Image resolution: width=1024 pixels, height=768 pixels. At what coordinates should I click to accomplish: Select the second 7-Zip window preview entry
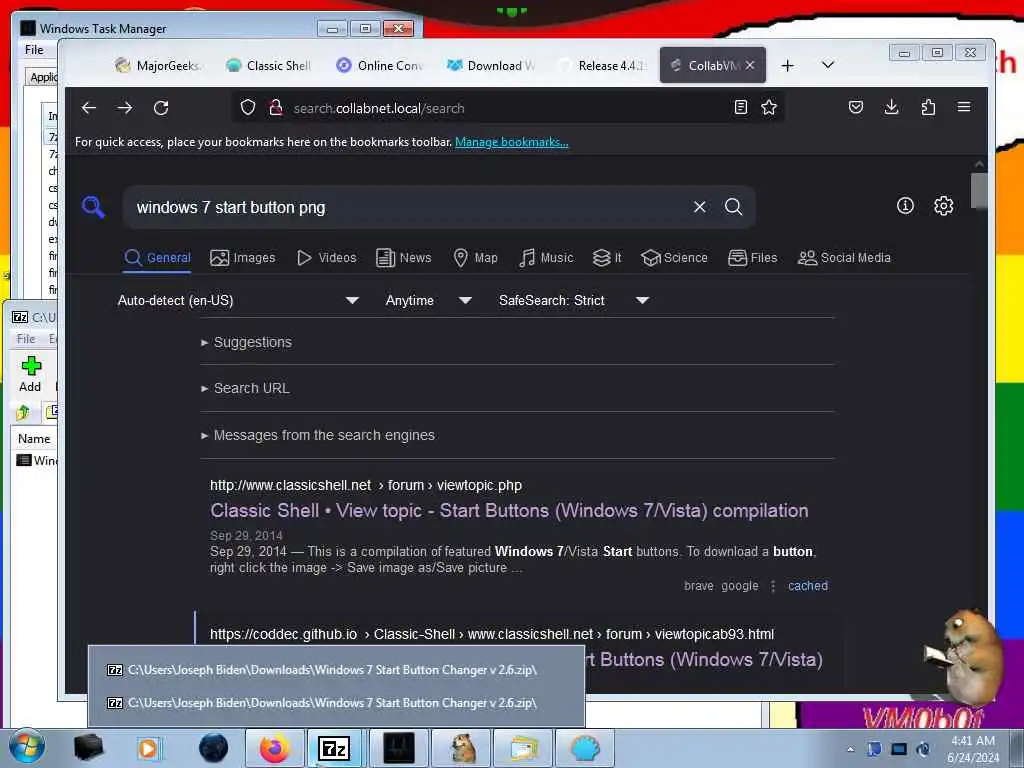[x=336, y=703]
